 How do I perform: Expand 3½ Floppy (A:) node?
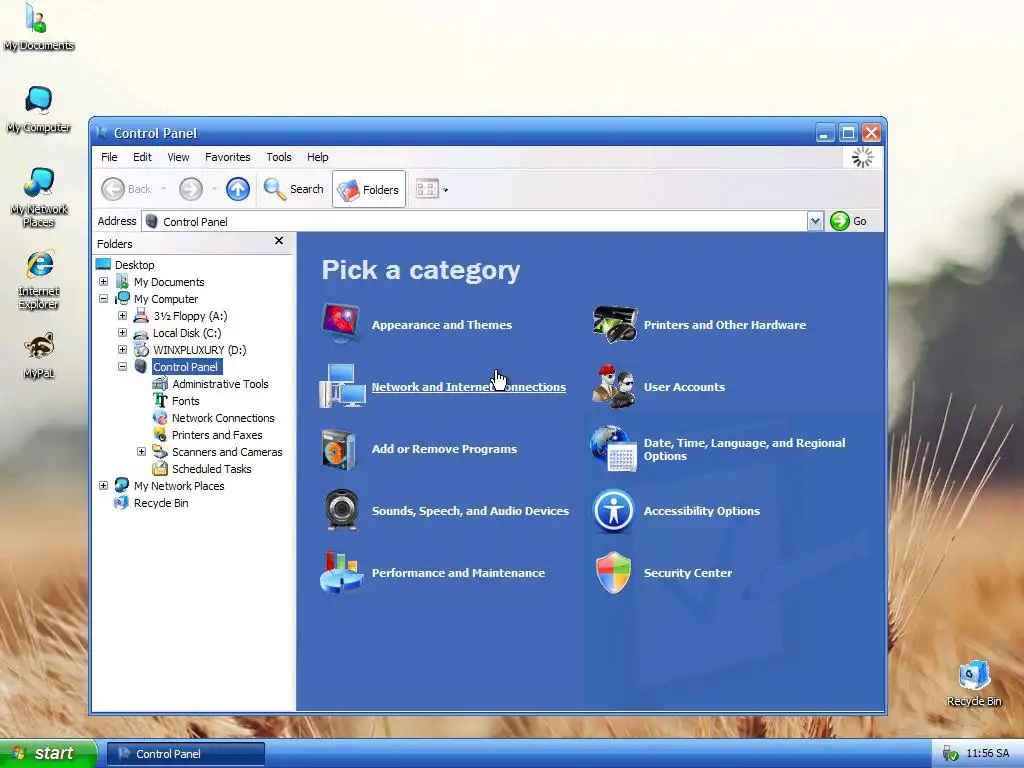pyautogui.click(x=122, y=315)
